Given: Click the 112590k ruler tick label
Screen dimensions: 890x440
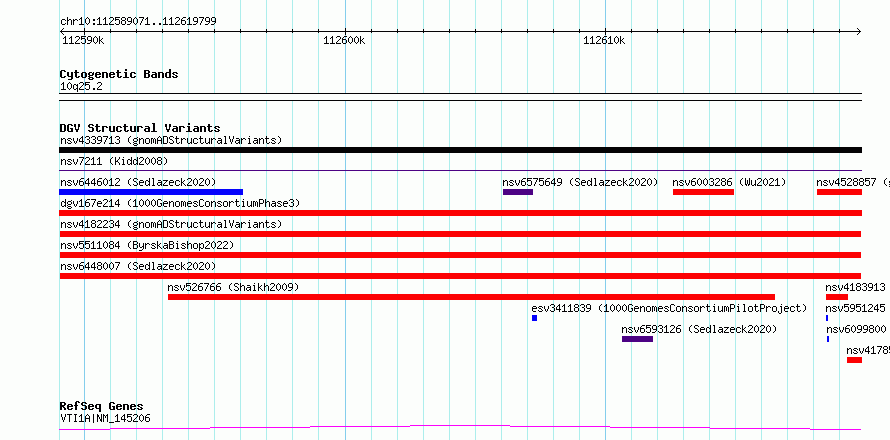Looking at the screenshot, I should [x=83, y=40].
